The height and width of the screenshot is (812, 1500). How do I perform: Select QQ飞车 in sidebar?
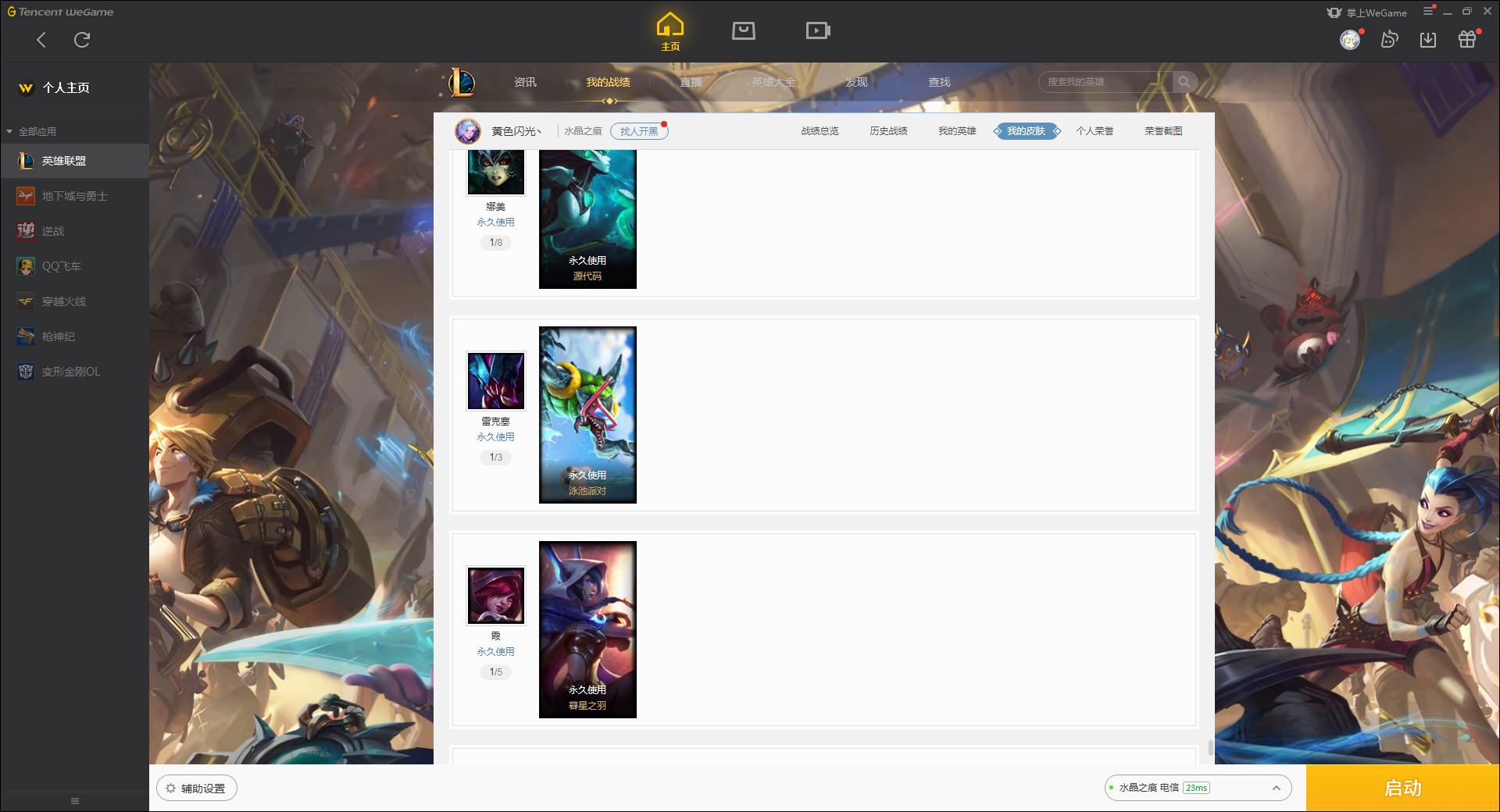pyautogui.click(x=74, y=266)
